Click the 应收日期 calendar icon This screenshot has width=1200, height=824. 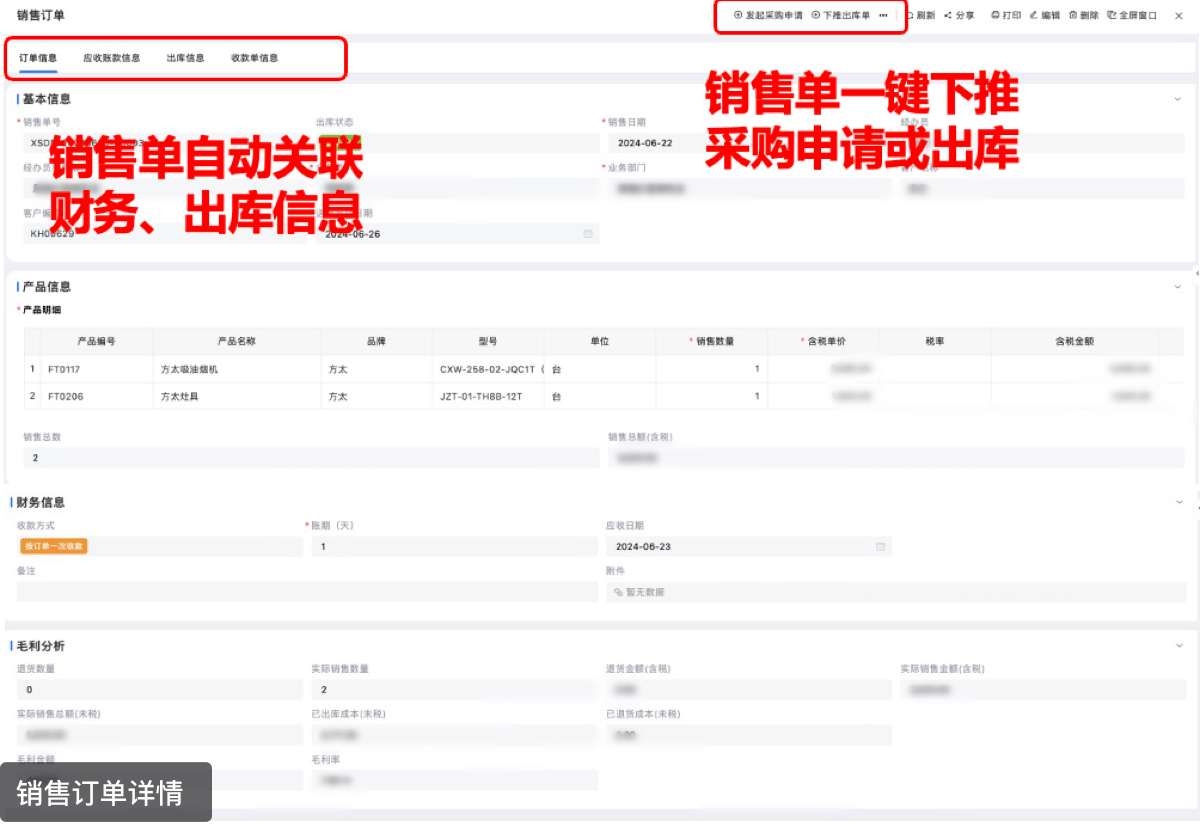point(880,547)
